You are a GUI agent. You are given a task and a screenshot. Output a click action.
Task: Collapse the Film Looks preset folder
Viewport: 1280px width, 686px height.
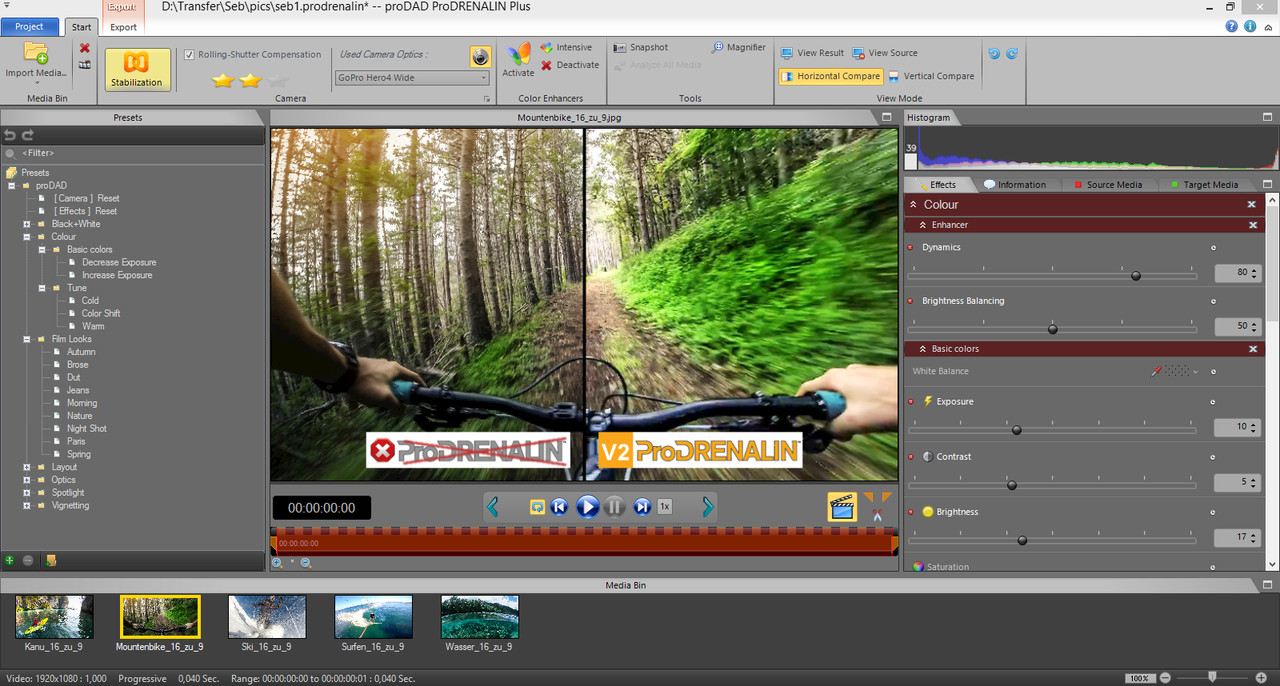(x=28, y=339)
